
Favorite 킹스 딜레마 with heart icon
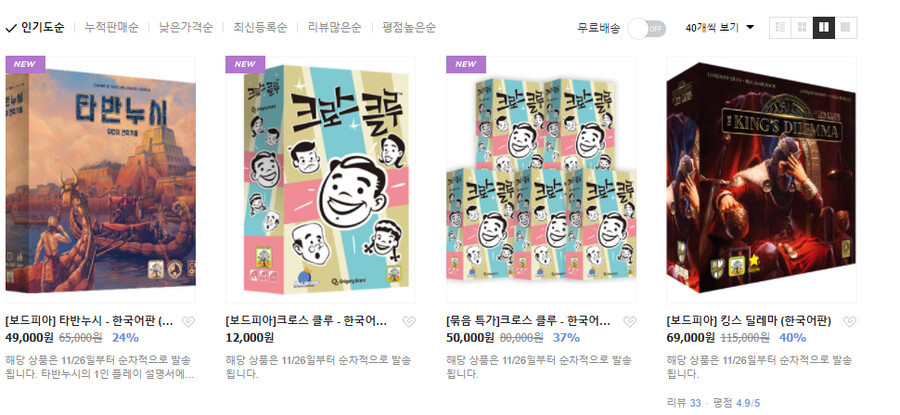point(850,321)
